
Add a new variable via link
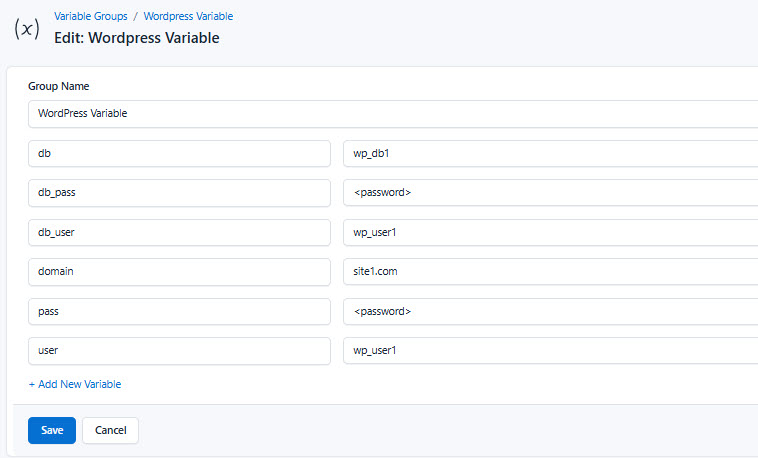click(75, 384)
